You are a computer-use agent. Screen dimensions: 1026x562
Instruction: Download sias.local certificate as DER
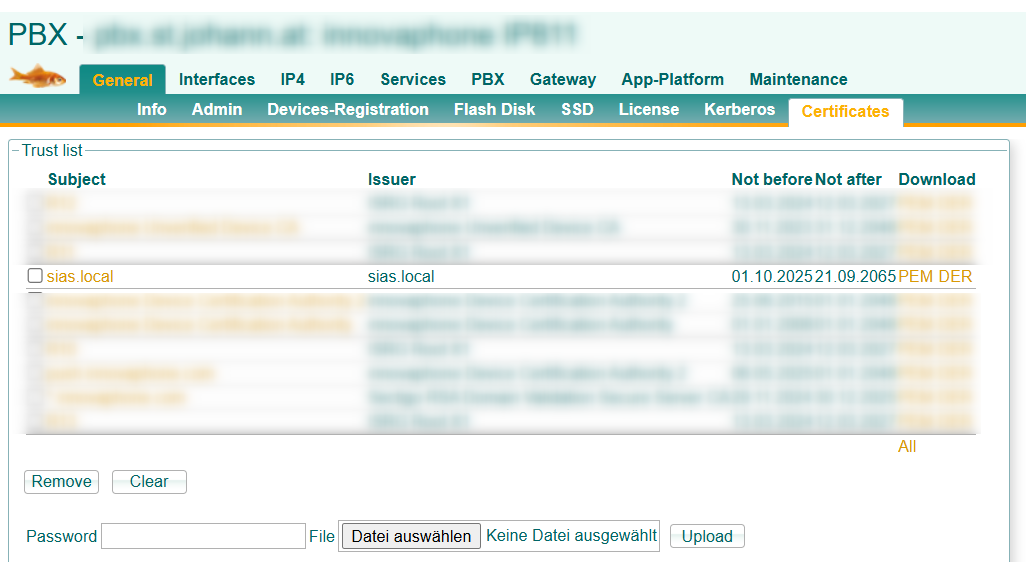[955, 277]
